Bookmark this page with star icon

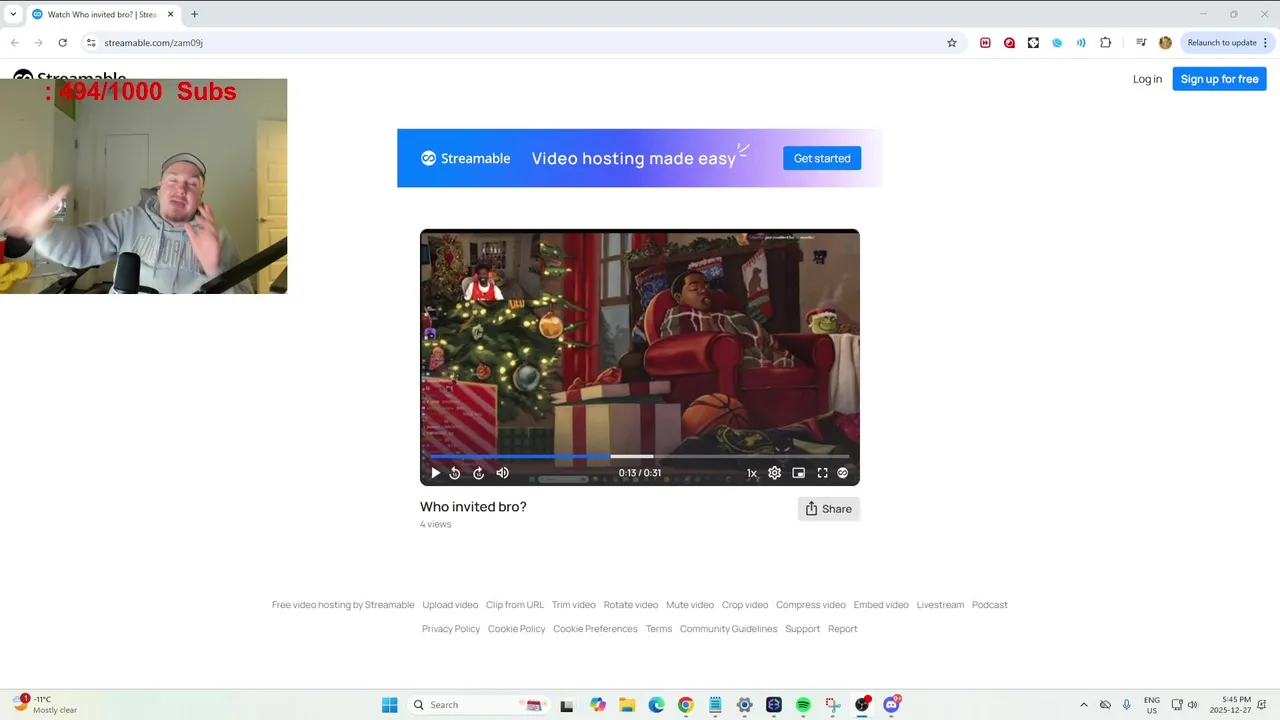pos(952,43)
